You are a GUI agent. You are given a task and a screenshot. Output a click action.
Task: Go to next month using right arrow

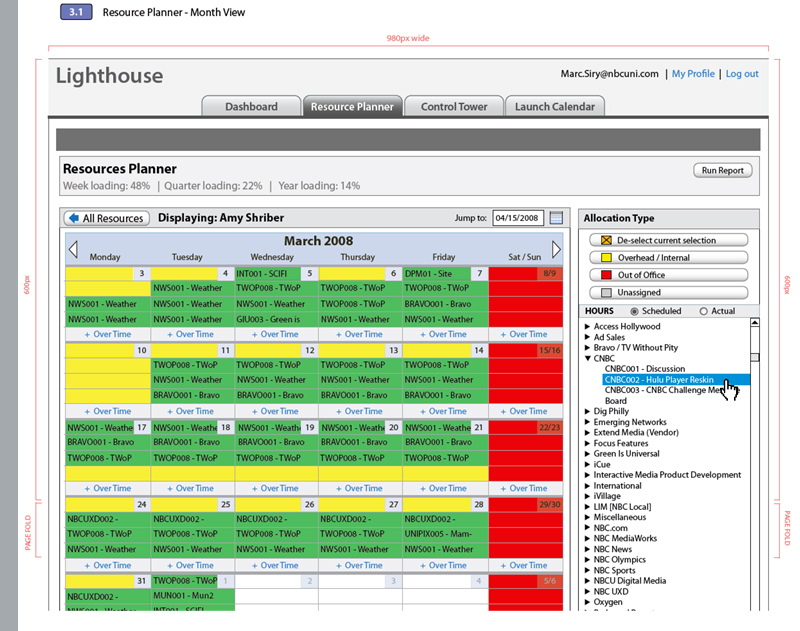click(x=557, y=249)
